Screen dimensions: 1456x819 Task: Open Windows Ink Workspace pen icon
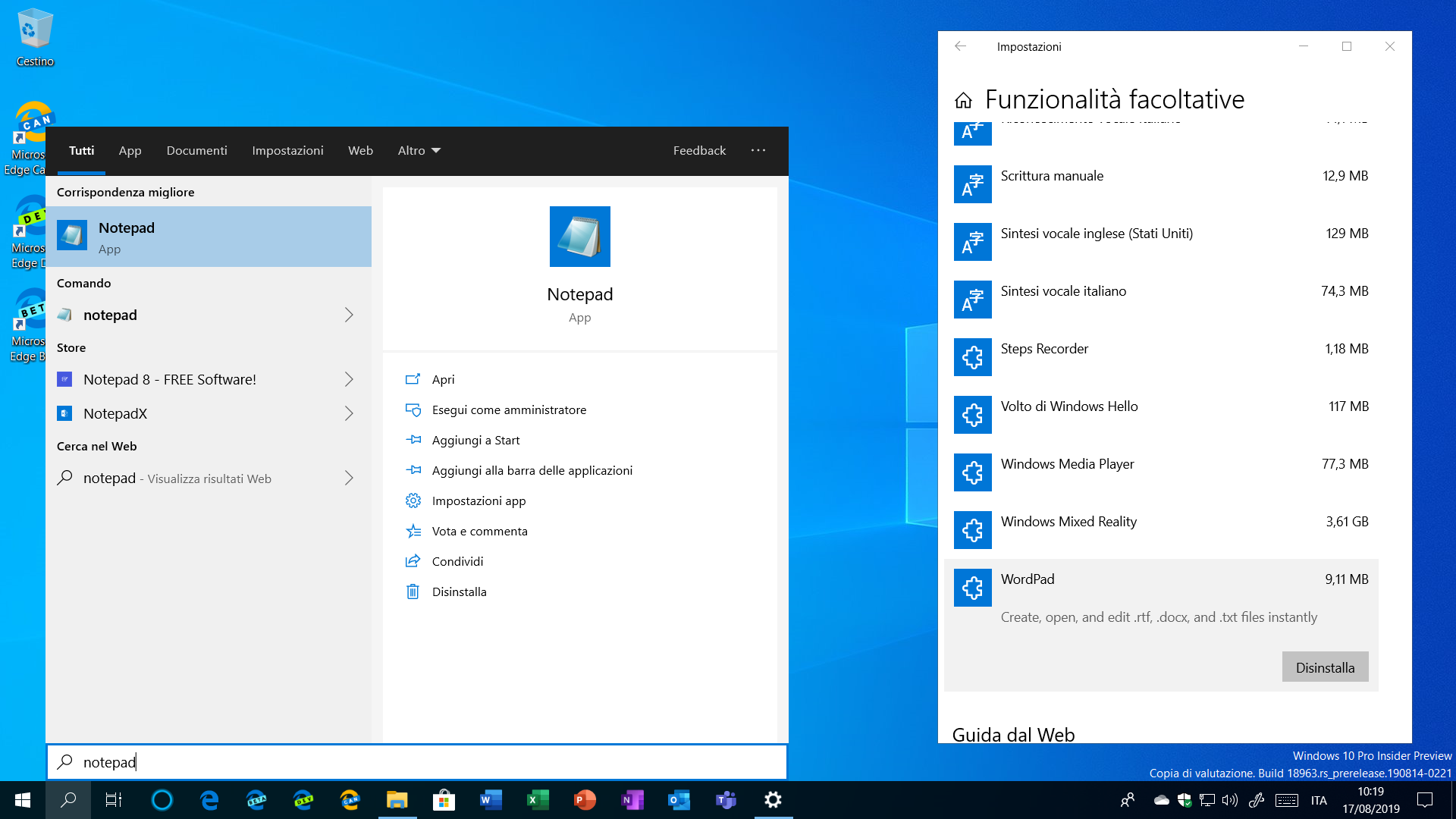(x=1257, y=800)
